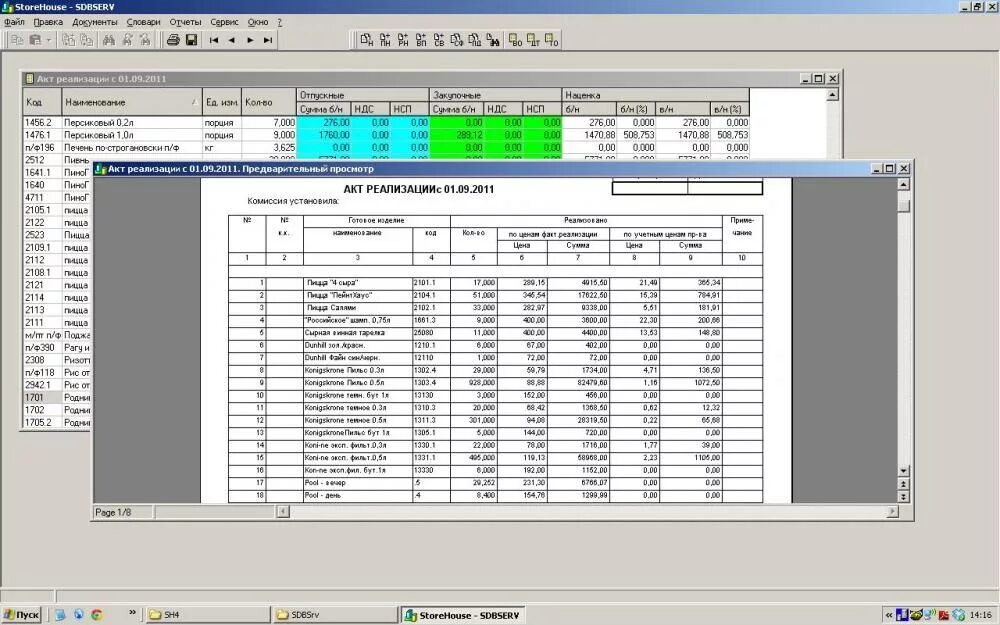Click the report icon labeled ВО

[515, 40]
